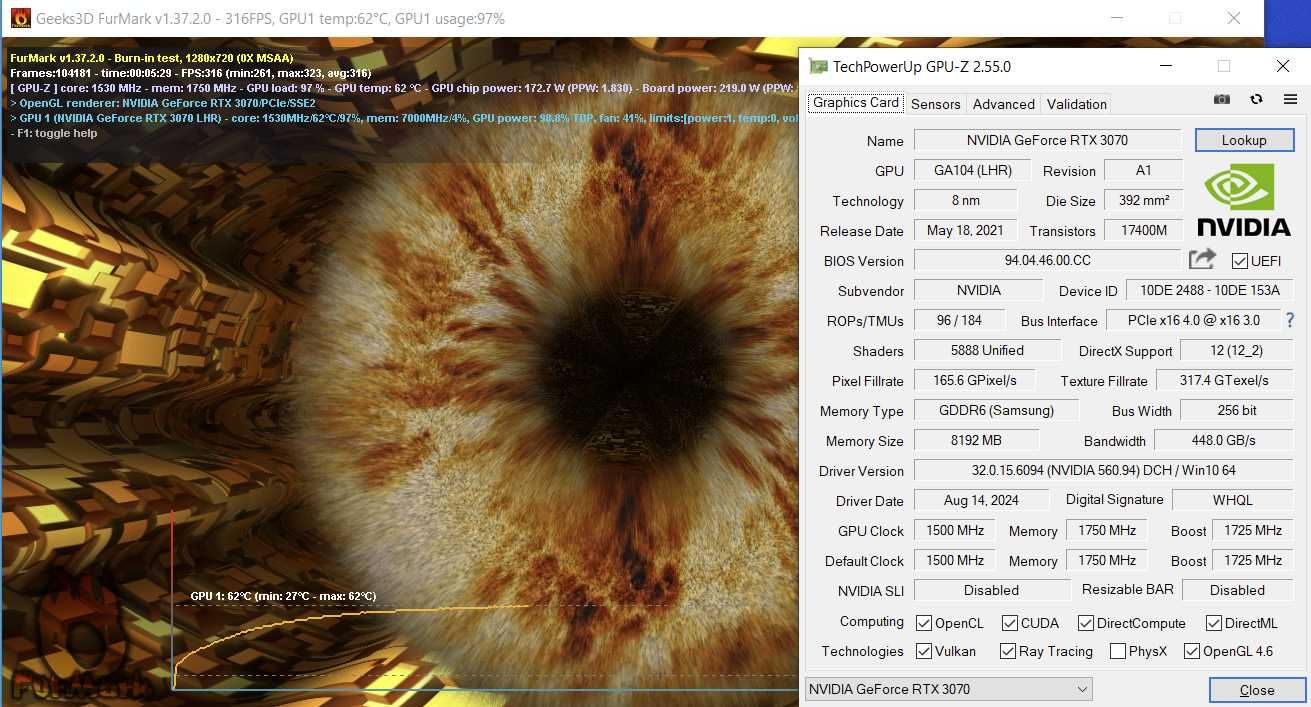
Task: Click the Die Size value 392 mm²
Action: (1143, 200)
